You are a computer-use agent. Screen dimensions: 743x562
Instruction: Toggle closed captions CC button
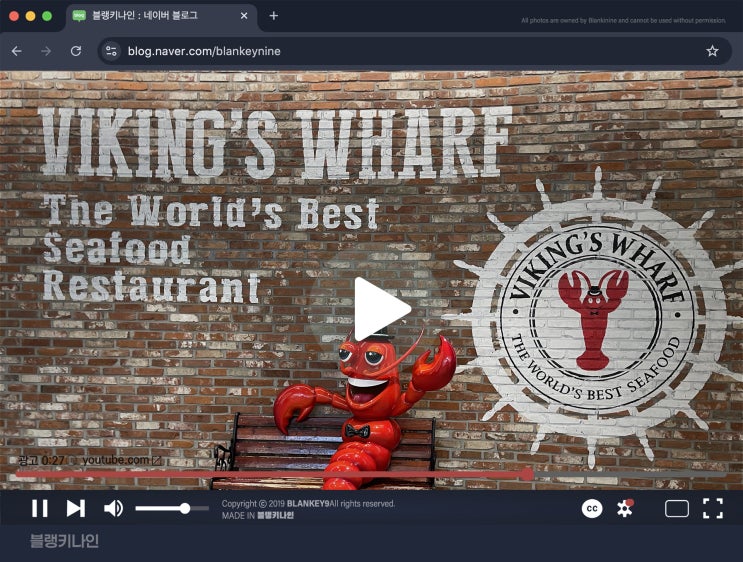coord(592,508)
